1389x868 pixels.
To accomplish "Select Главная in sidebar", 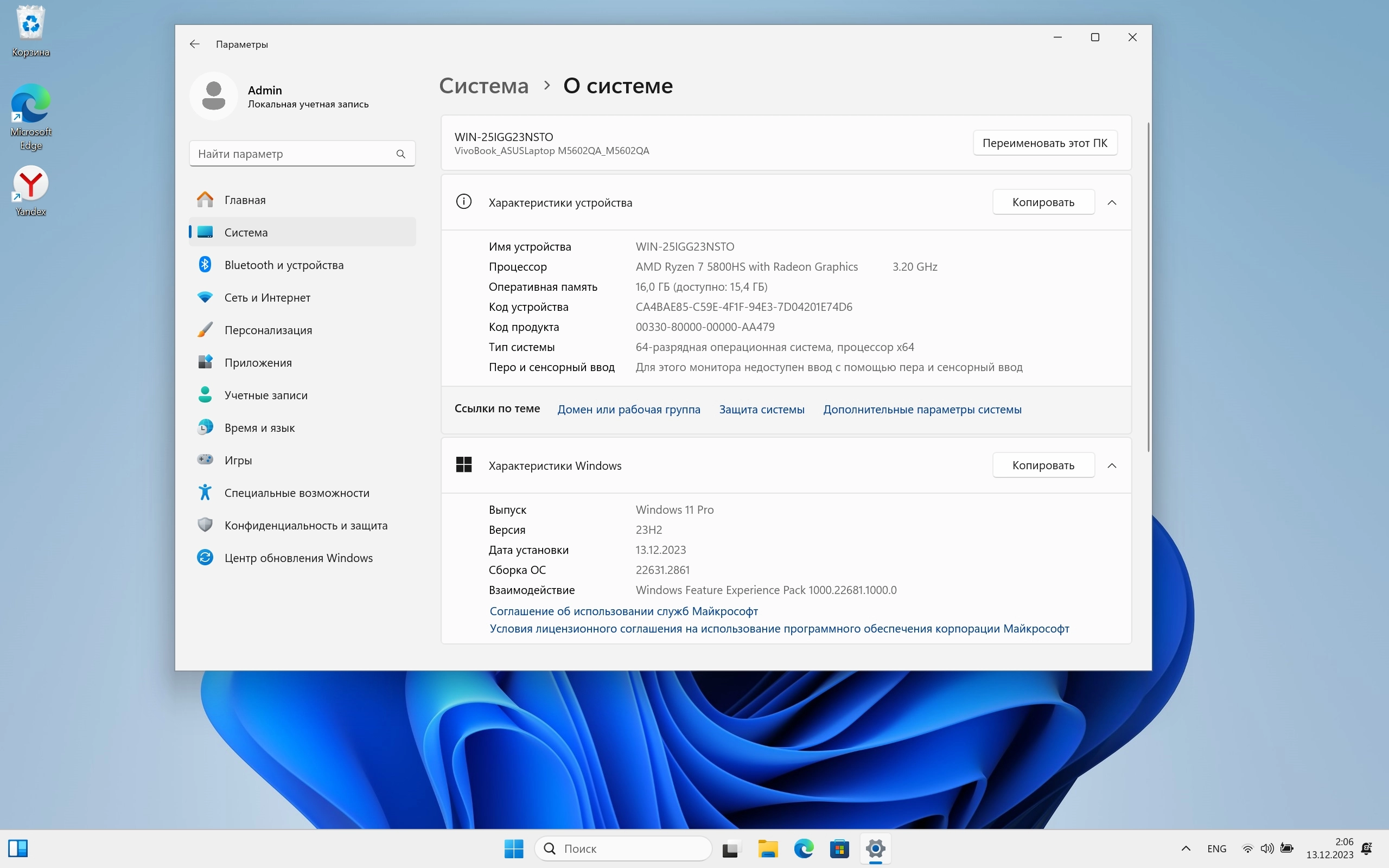I will click(245, 200).
